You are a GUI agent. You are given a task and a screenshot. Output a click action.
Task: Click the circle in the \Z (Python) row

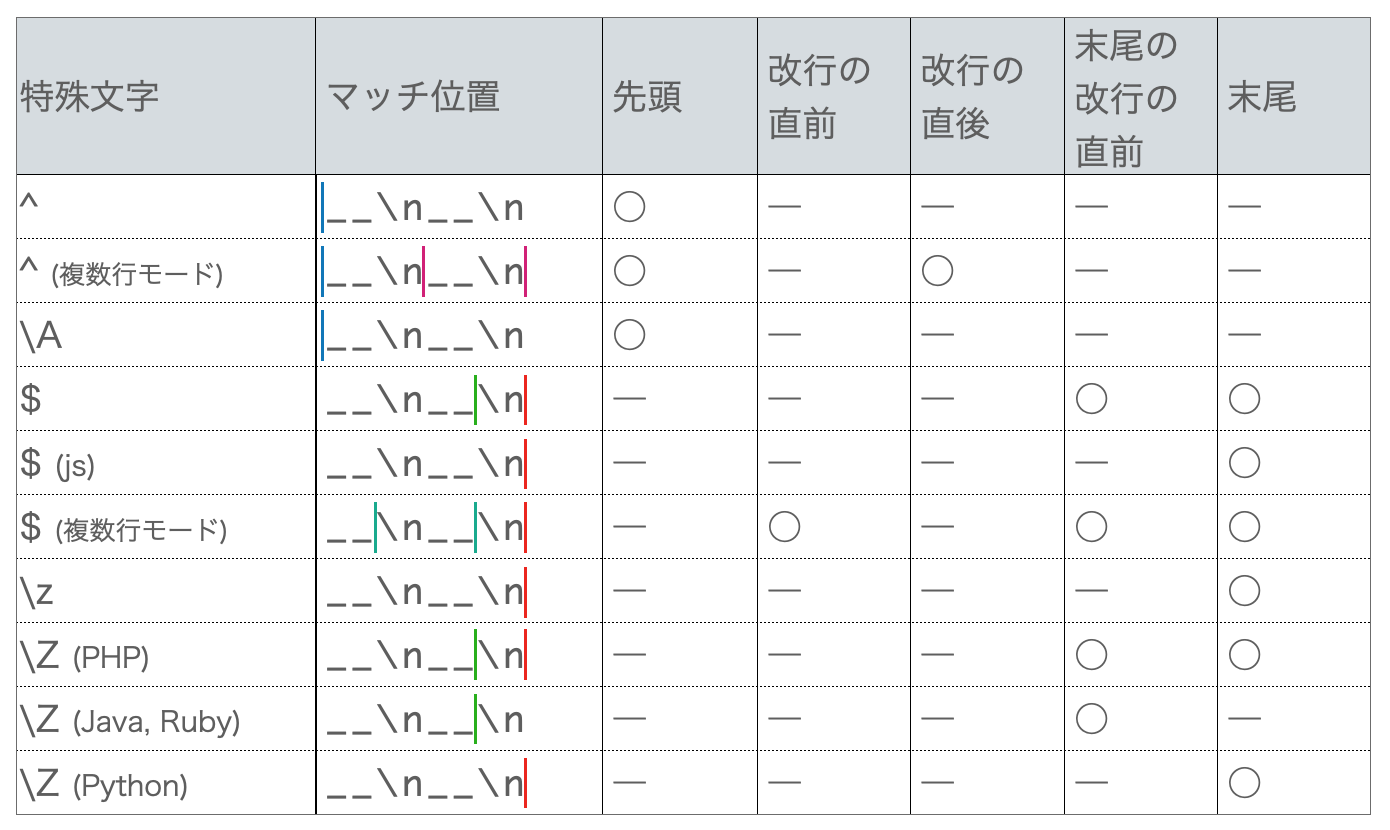click(1245, 783)
